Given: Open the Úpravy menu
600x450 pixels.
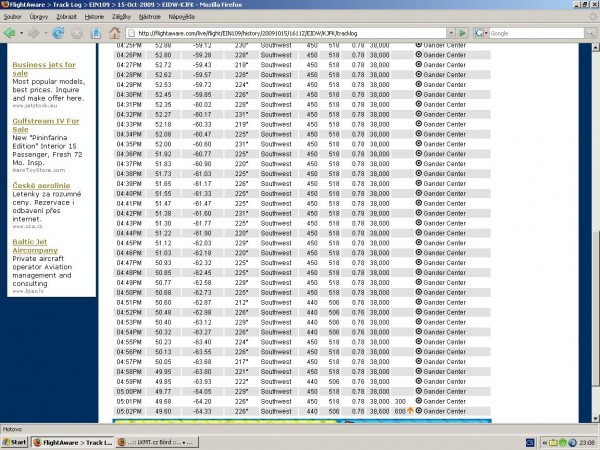Looking at the screenshot, I should tap(39, 17).
